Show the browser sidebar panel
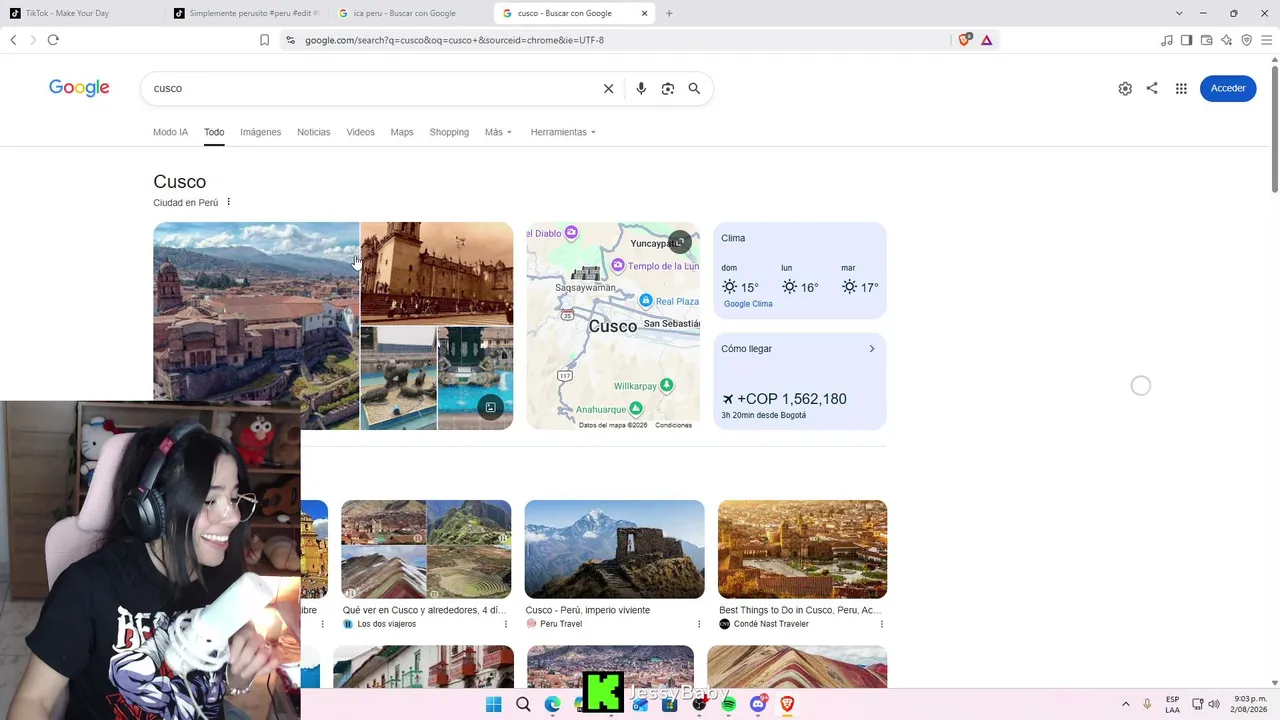This screenshot has height=720, width=1280. pos(1187,40)
